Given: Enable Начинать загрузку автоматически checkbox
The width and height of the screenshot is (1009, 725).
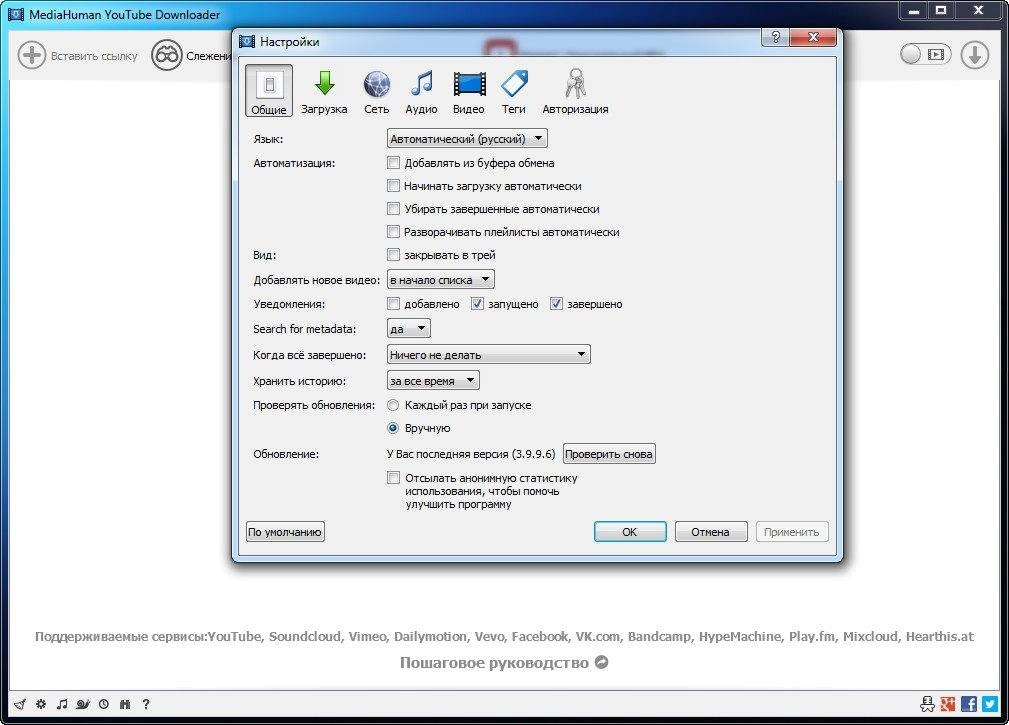Looking at the screenshot, I should tap(393, 186).
